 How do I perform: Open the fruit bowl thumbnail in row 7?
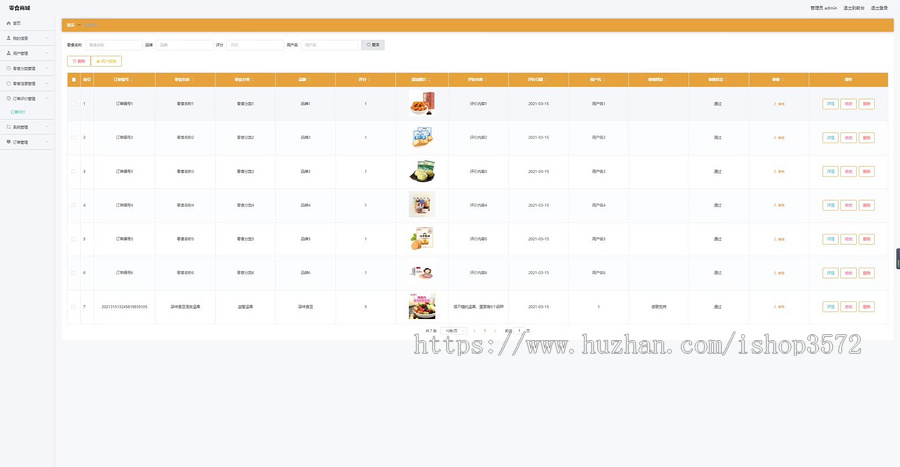422,307
